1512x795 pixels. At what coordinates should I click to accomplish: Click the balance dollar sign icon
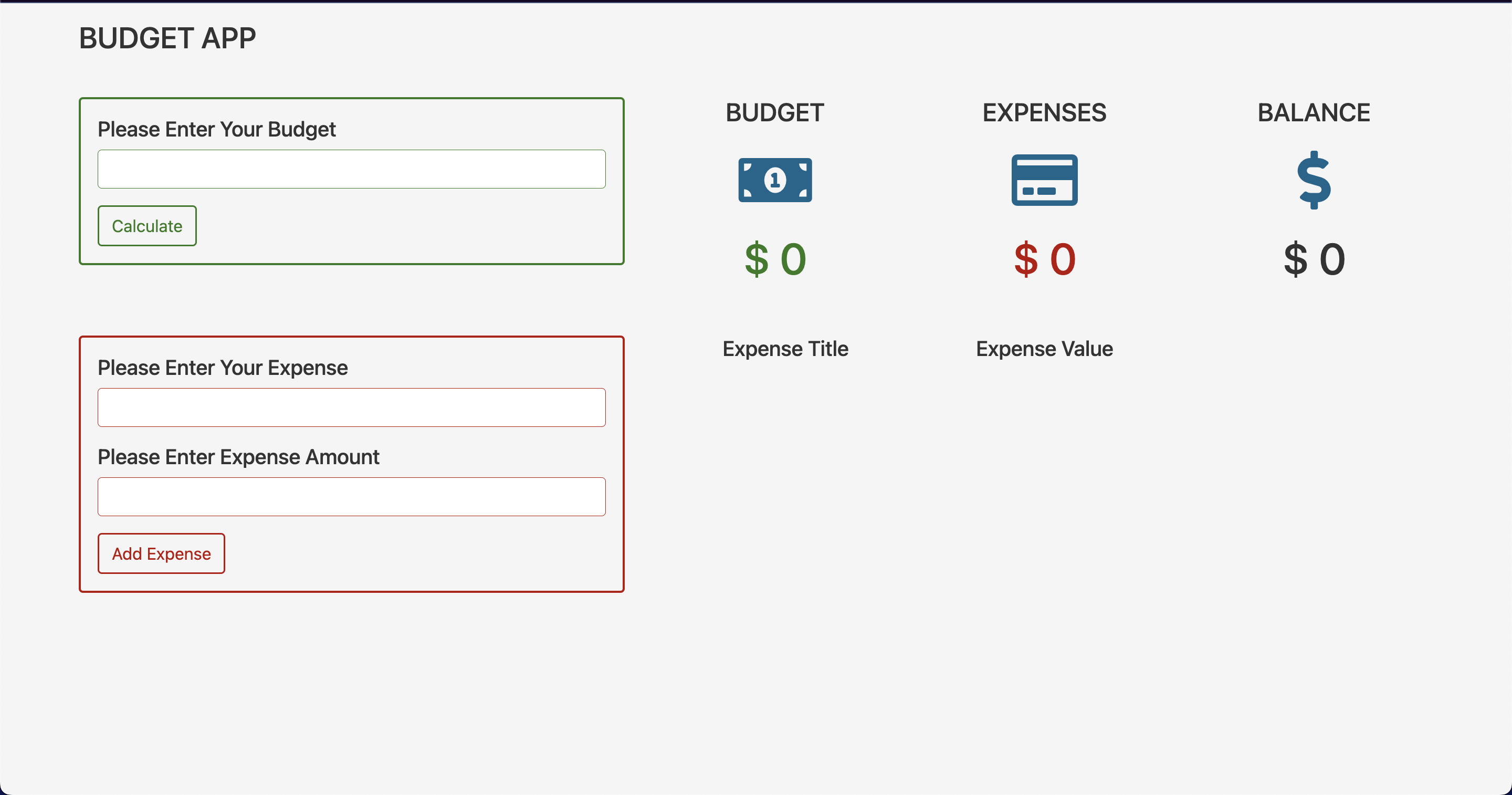click(x=1313, y=181)
